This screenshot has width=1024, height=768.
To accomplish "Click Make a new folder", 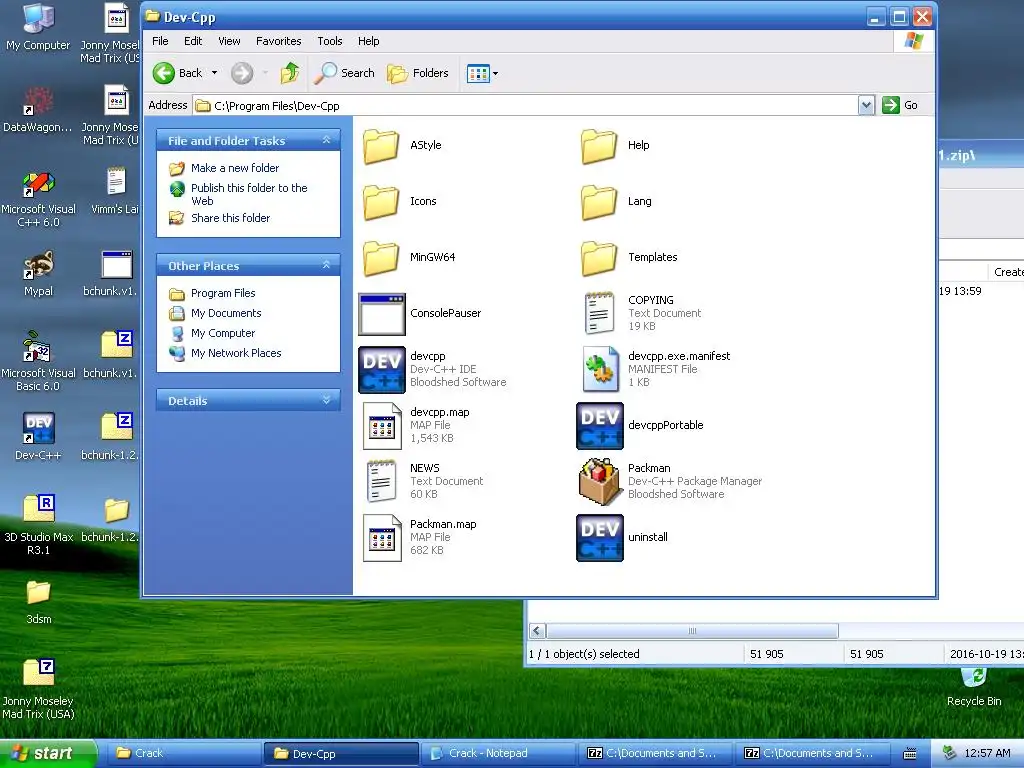I will point(235,168).
